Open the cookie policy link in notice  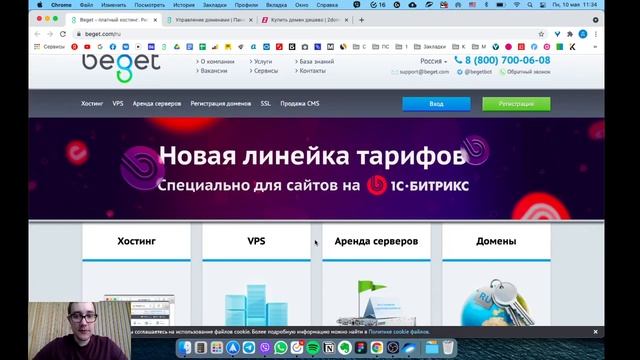(398, 332)
